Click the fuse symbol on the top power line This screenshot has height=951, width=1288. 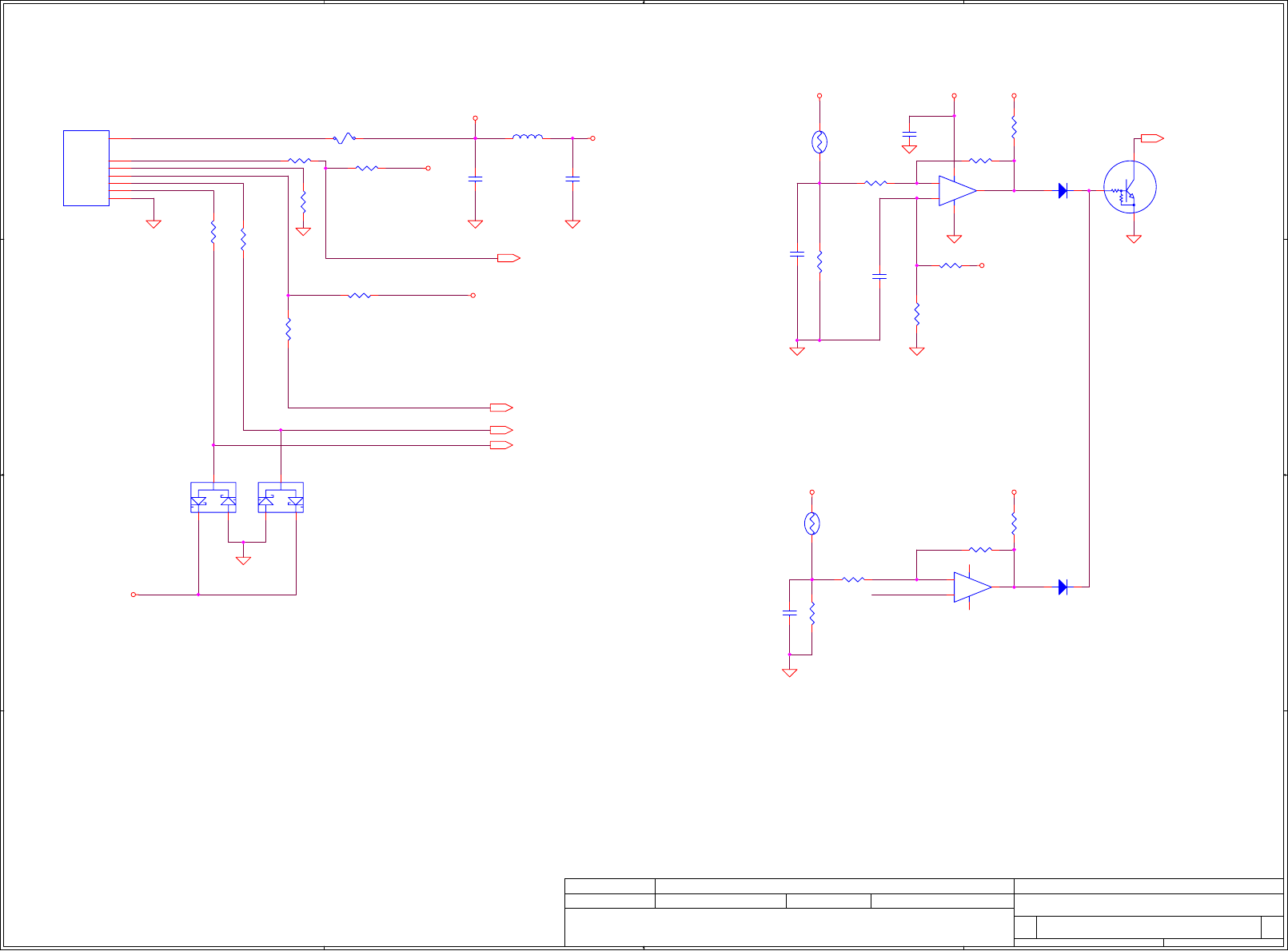point(345,138)
